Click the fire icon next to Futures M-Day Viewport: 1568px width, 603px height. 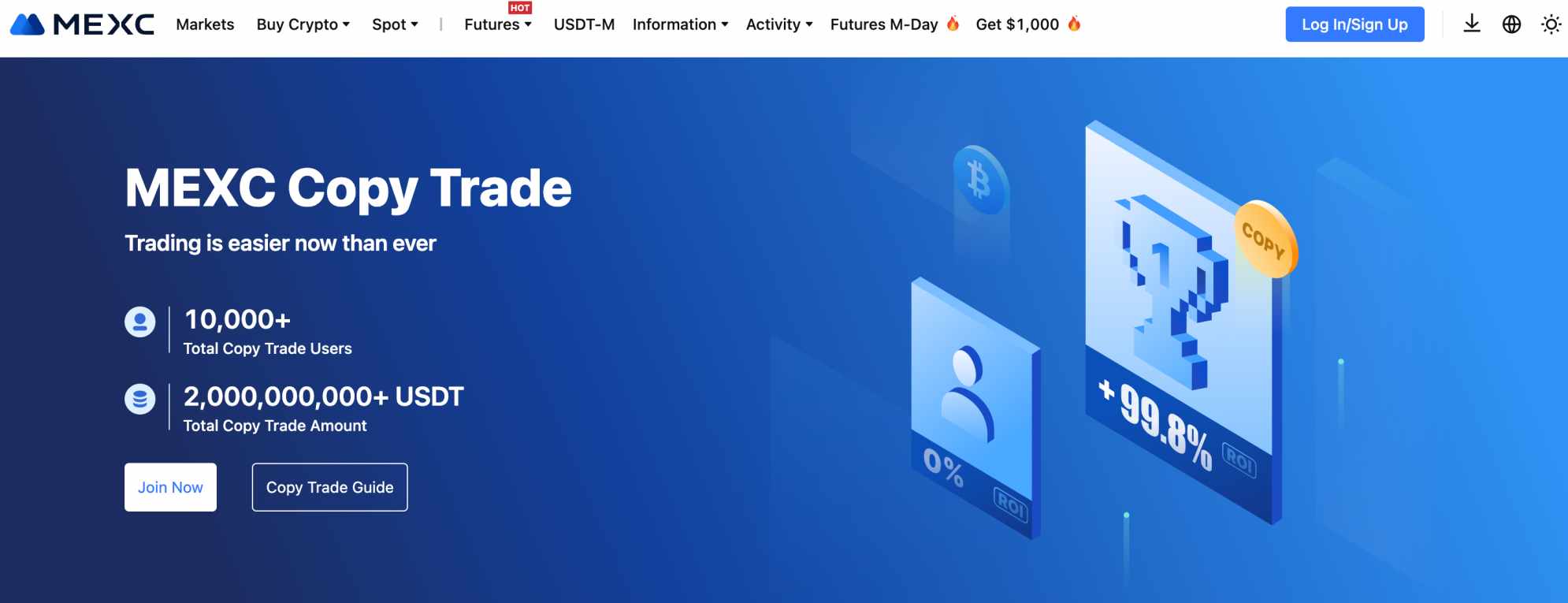point(953,24)
